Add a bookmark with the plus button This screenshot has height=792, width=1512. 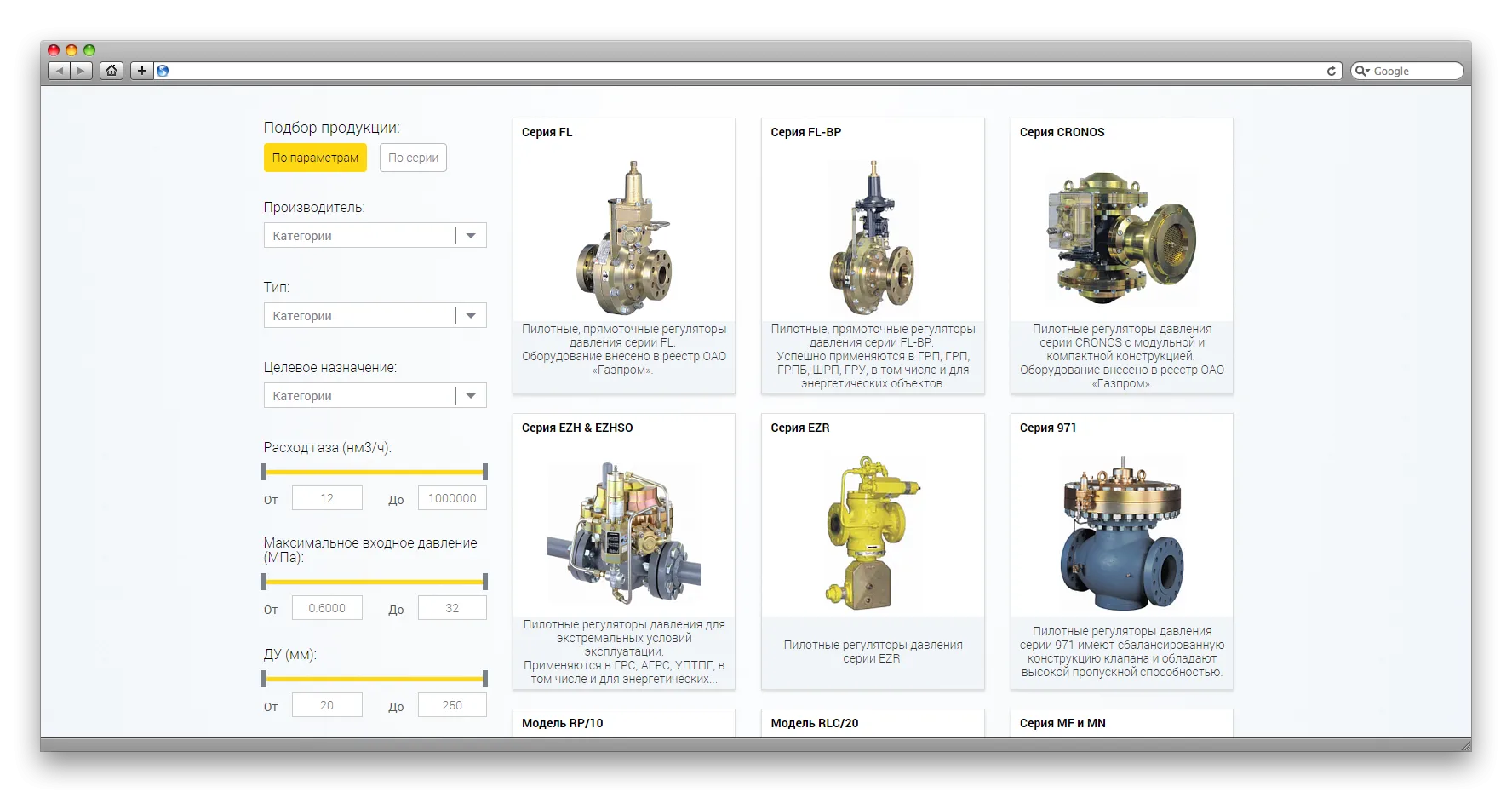tap(142, 71)
